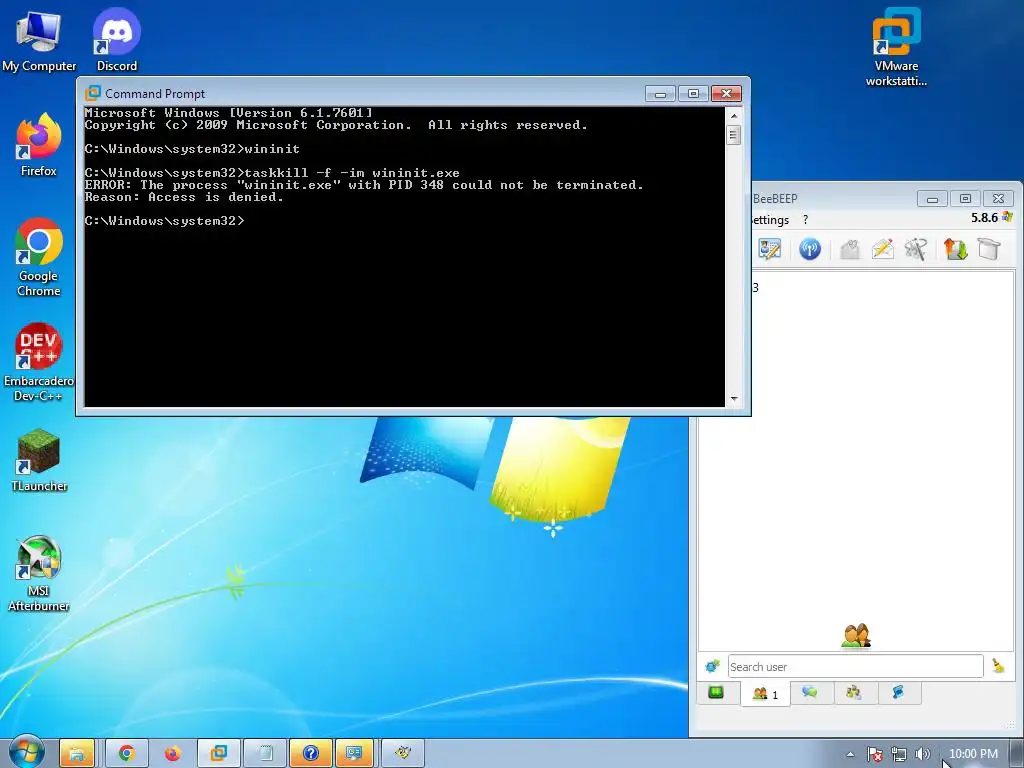Select the user avatar in BeeBEEP list
This screenshot has width=1024, height=768.
tap(856, 635)
